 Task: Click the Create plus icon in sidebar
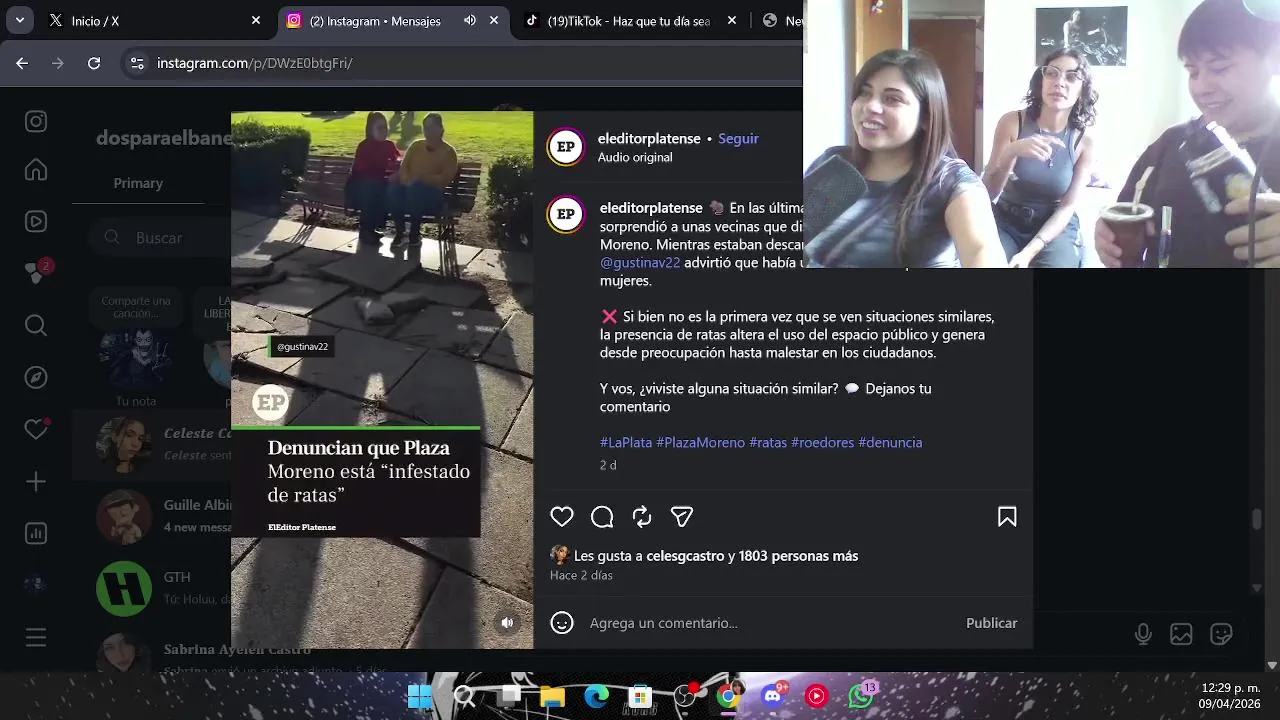click(36, 482)
